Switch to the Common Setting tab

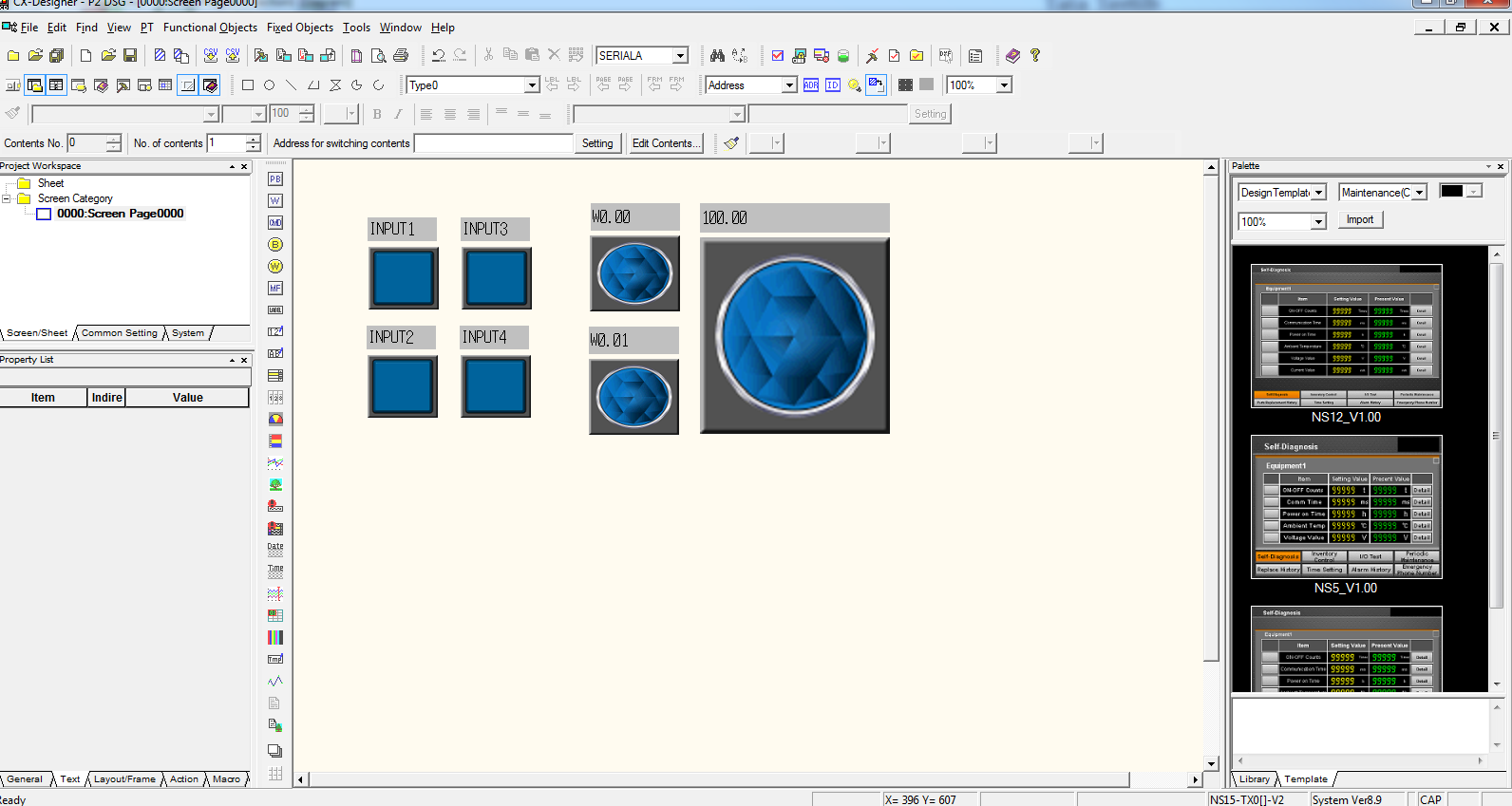[x=119, y=333]
